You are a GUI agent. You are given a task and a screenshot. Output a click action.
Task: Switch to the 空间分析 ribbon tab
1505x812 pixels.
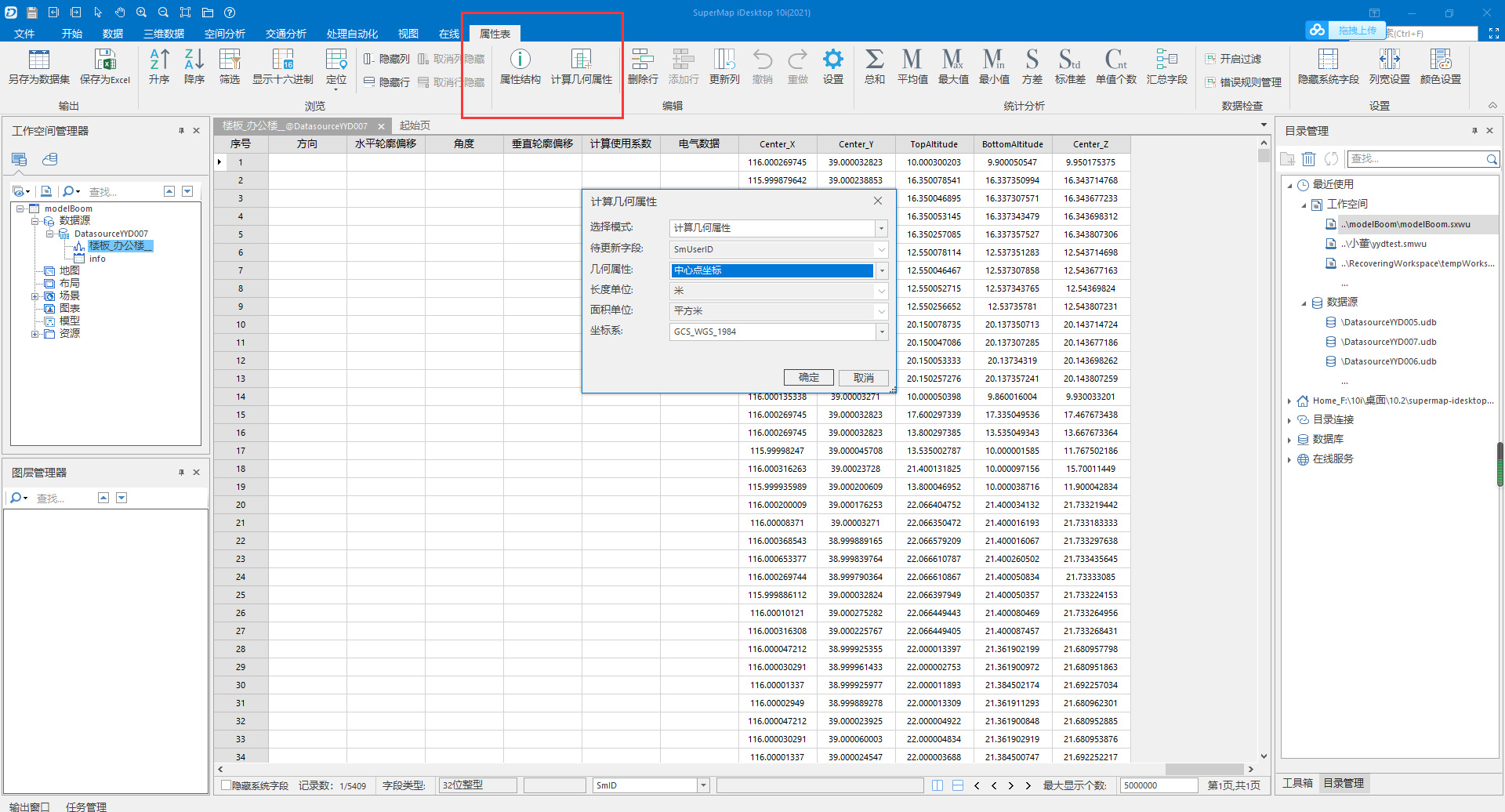click(225, 34)
